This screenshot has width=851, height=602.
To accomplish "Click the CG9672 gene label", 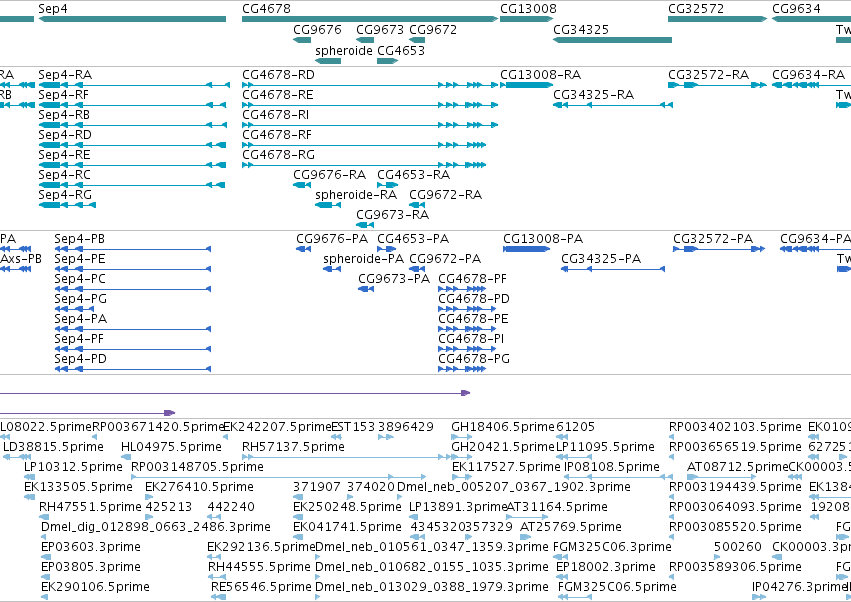I will 433,29.
